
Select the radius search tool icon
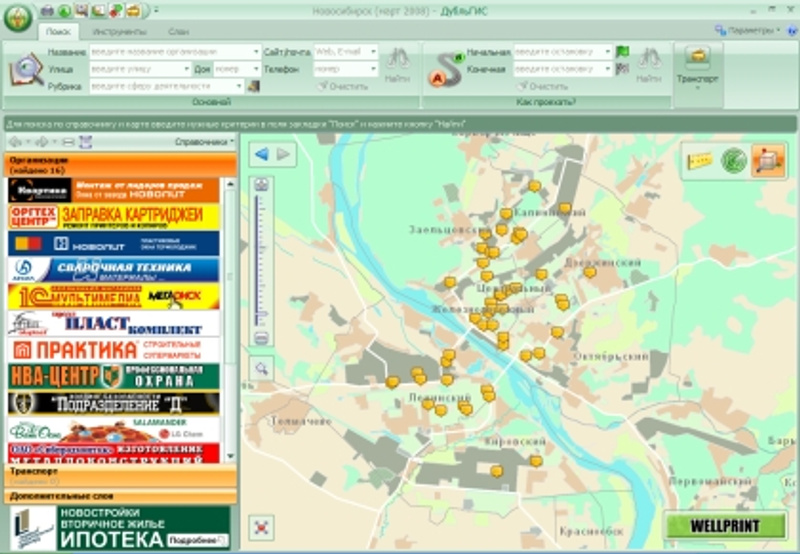point(735,161)
